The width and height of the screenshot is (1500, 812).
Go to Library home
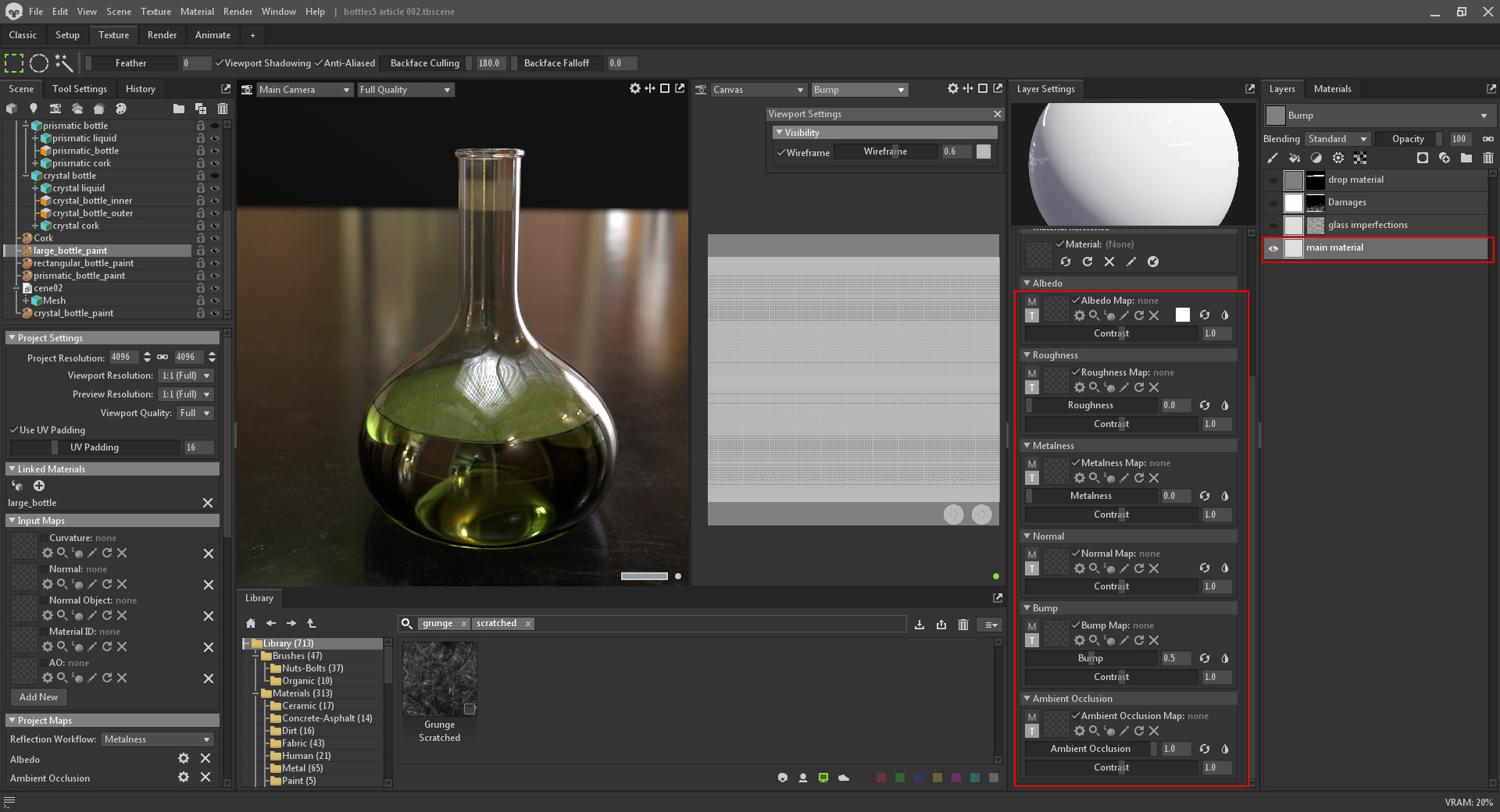(x=251, y=623)
